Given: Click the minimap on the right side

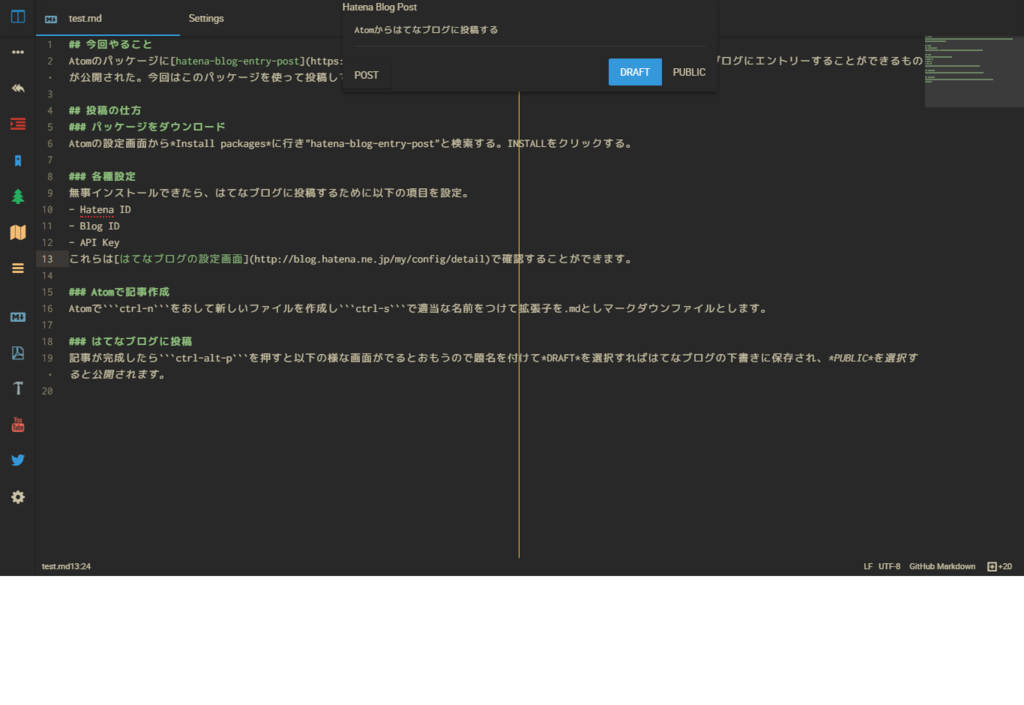Looking at the screenshot, I should [x=974, y=72].
